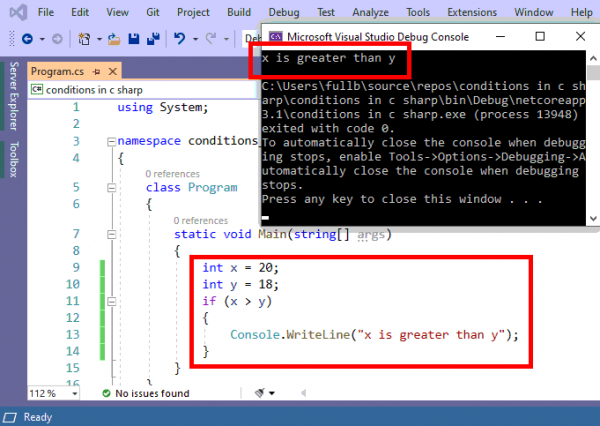
Task: Collapse the namespace code block
Action: [109, 141]
